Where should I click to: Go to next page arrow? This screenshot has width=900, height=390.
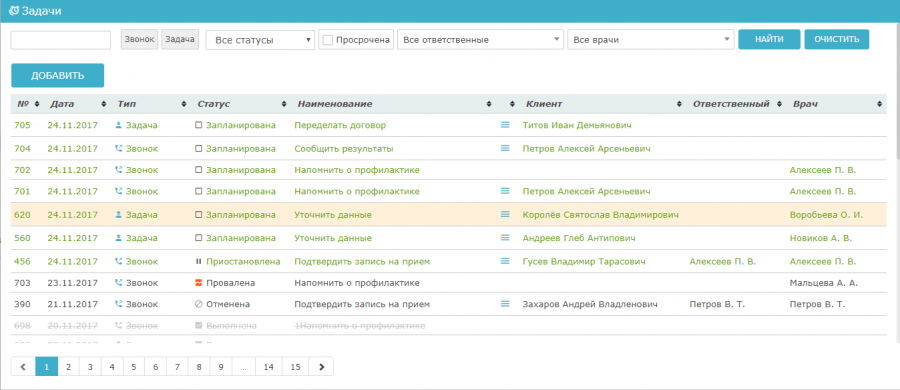[x=321, y=366]
